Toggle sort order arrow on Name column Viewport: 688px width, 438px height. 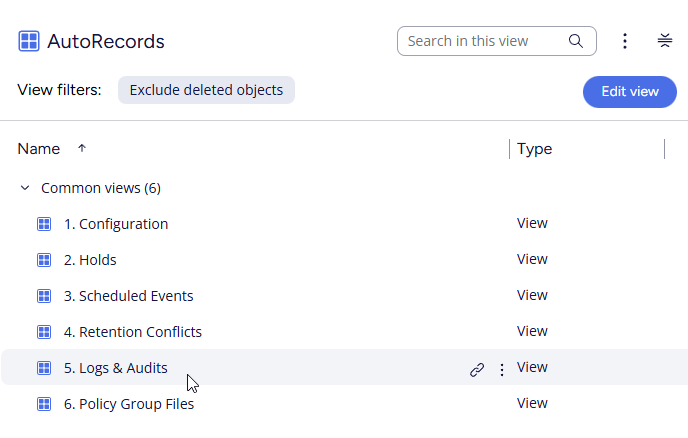pyautogui.click(x=82, y=149)
